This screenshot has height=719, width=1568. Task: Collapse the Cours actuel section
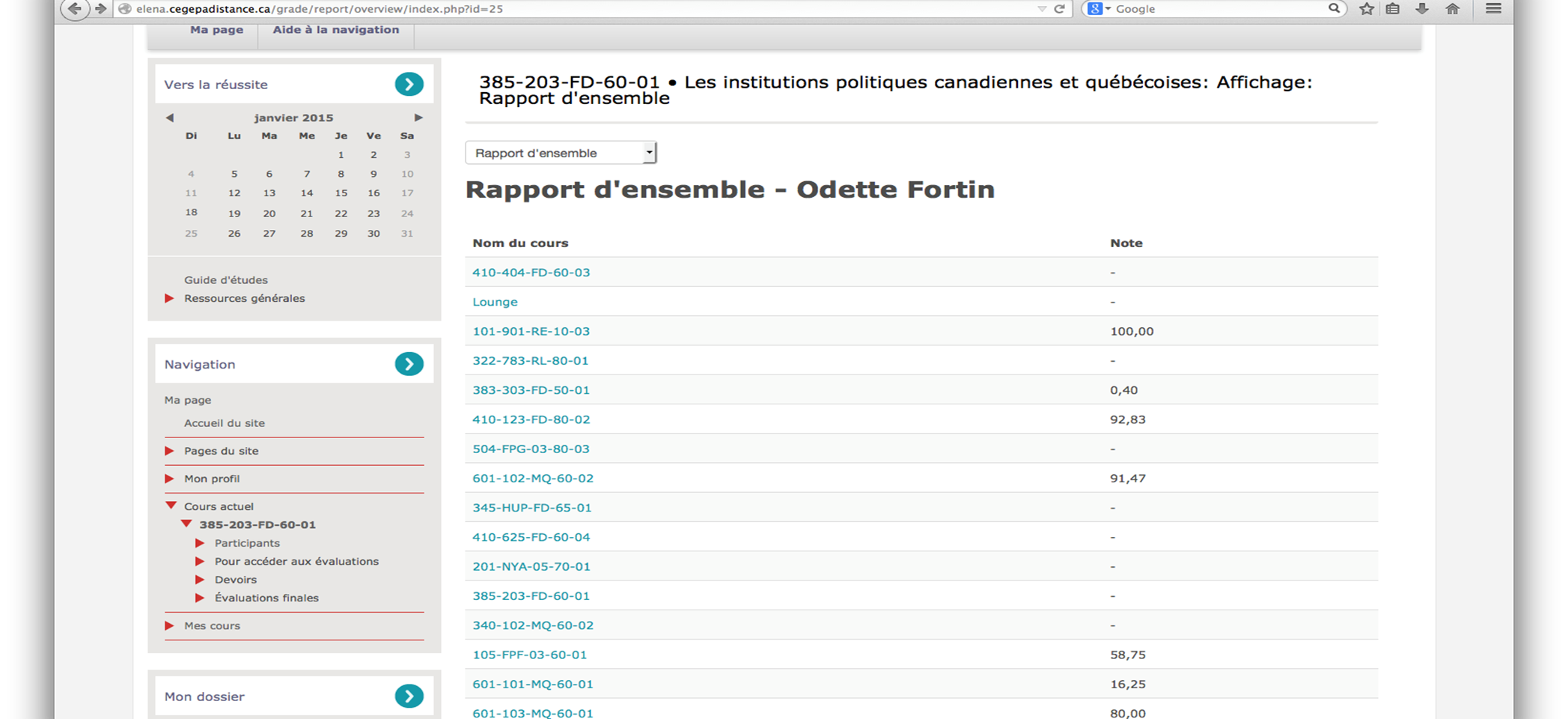tap(171, 506)
